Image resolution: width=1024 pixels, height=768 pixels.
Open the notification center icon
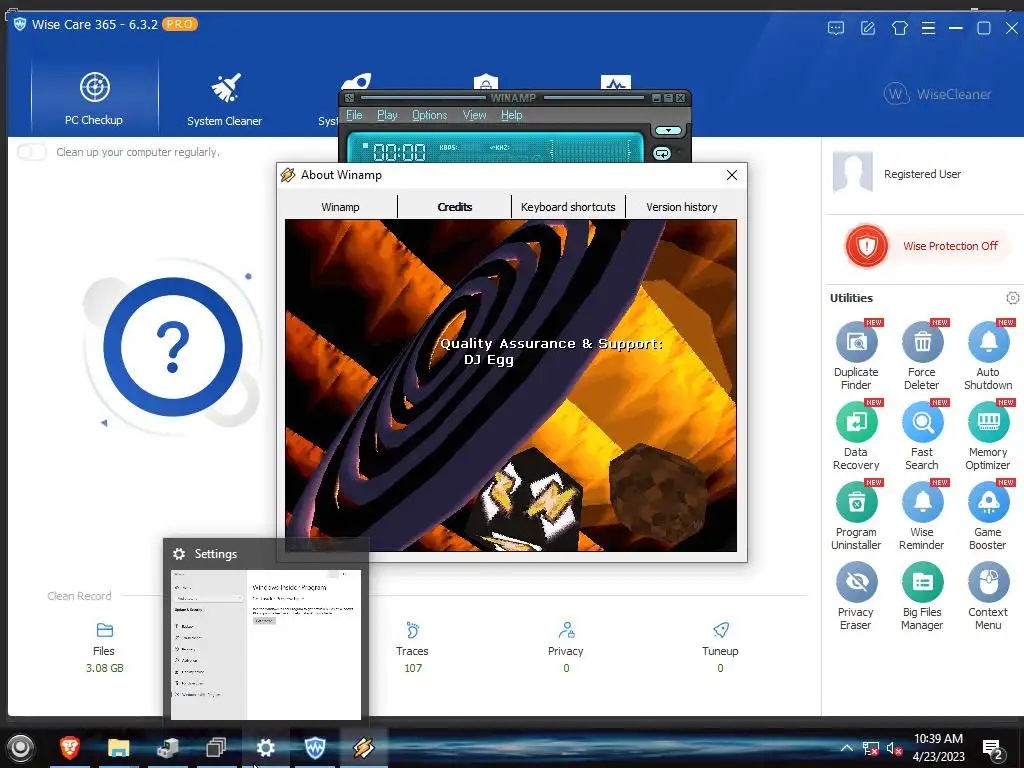click(x=993, y=748)
